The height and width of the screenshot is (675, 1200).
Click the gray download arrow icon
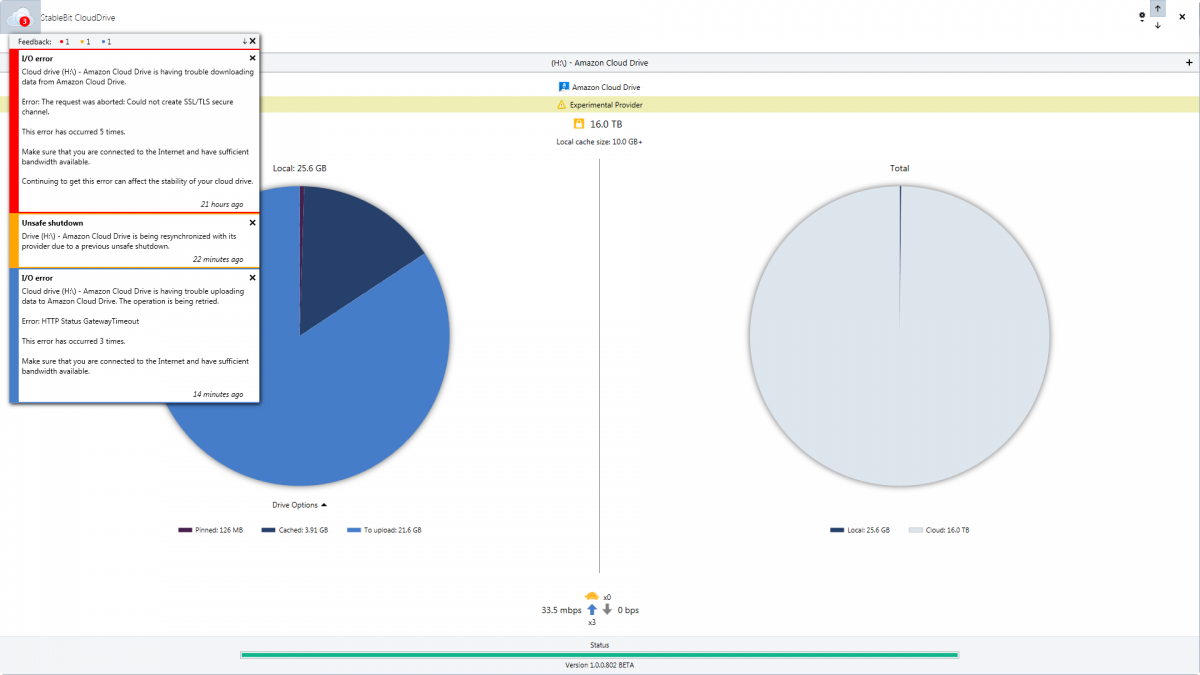click(607, 609)
